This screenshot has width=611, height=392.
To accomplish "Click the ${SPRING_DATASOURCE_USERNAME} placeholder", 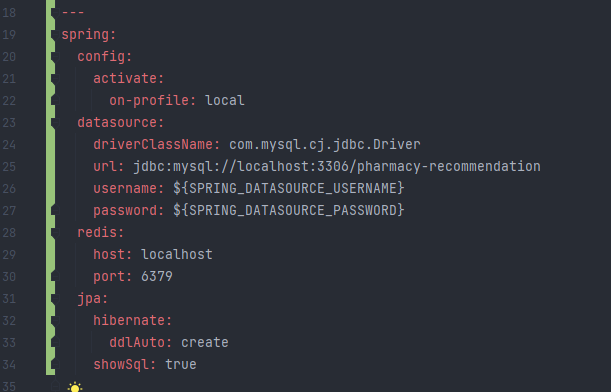I will (289, 189).
